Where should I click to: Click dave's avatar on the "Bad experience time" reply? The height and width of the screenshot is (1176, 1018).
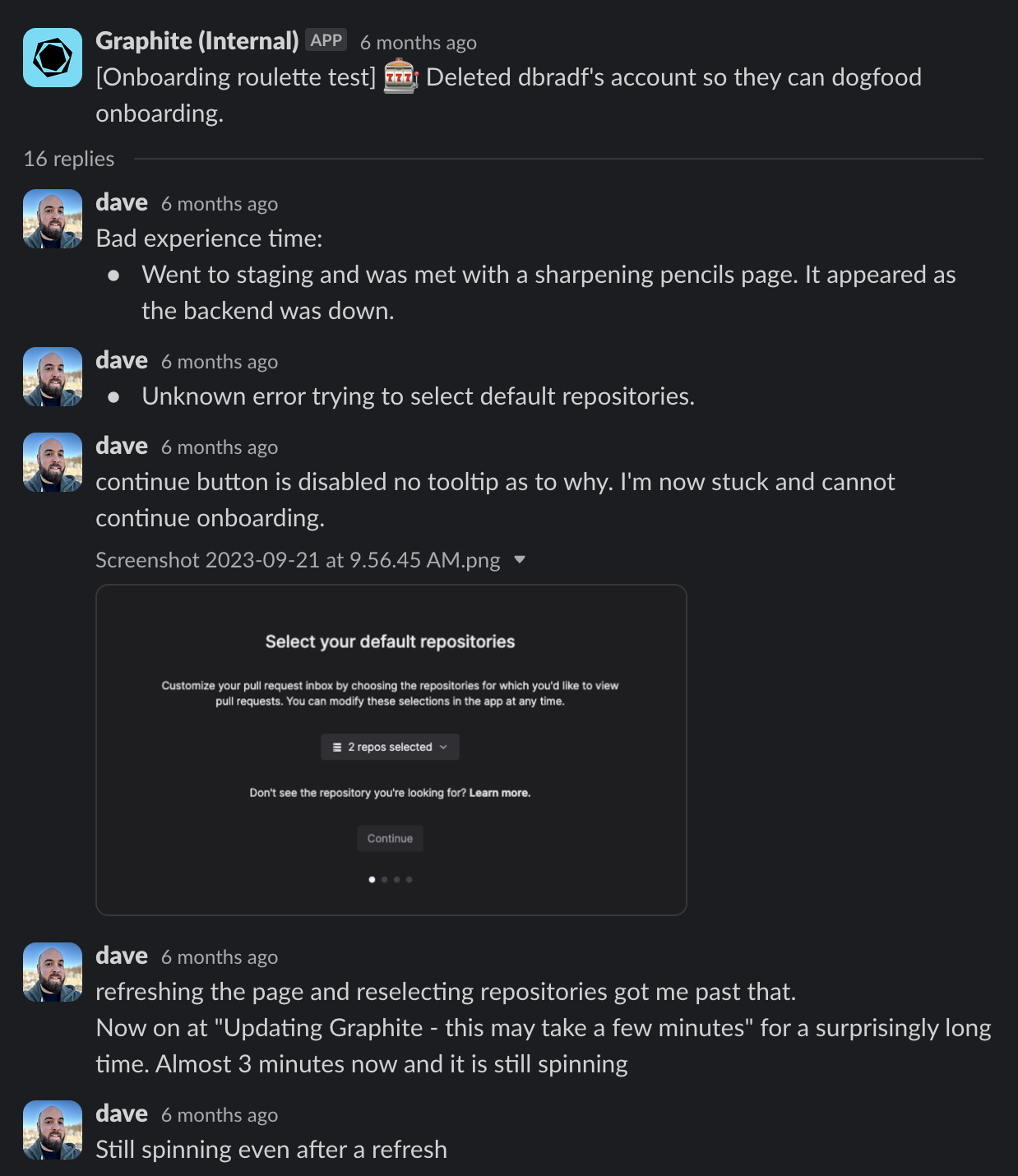click(52, 218)
